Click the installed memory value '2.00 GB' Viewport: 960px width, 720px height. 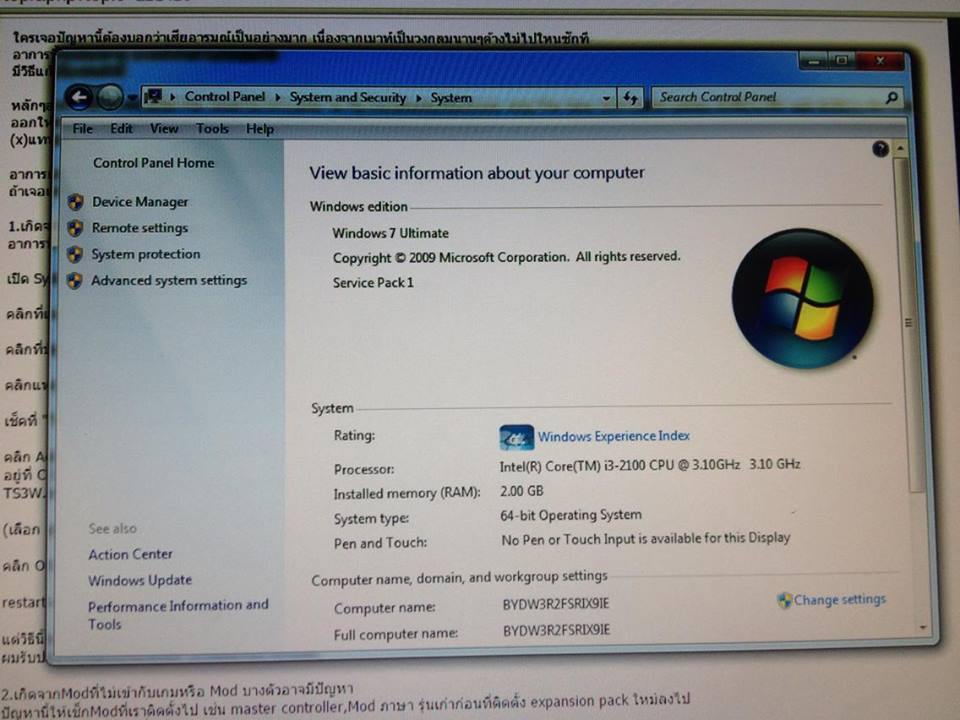tap(522, 491)
